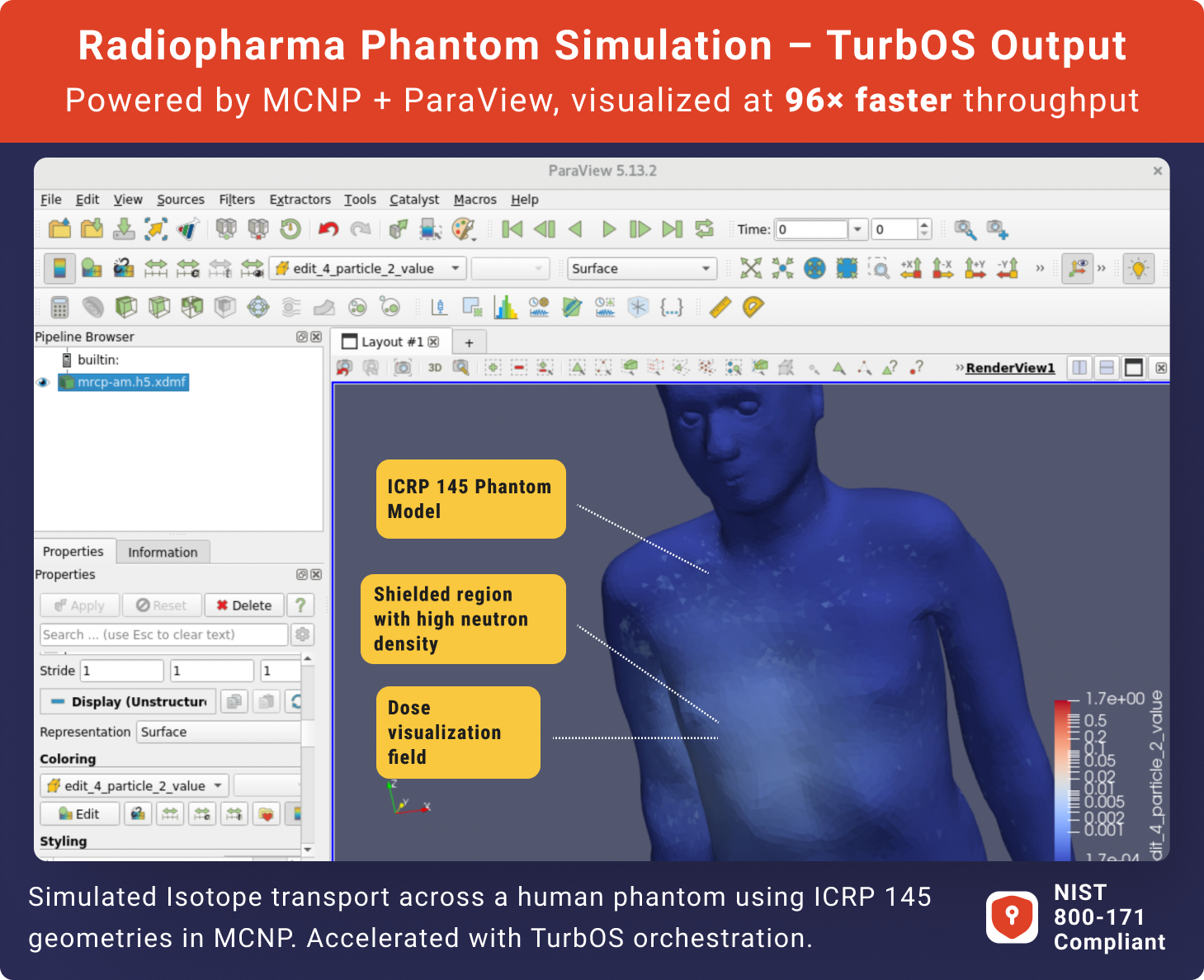Add a new layout tab with plus
Image resolution: width=1204 pixels, height=980 pixels.
469,342
